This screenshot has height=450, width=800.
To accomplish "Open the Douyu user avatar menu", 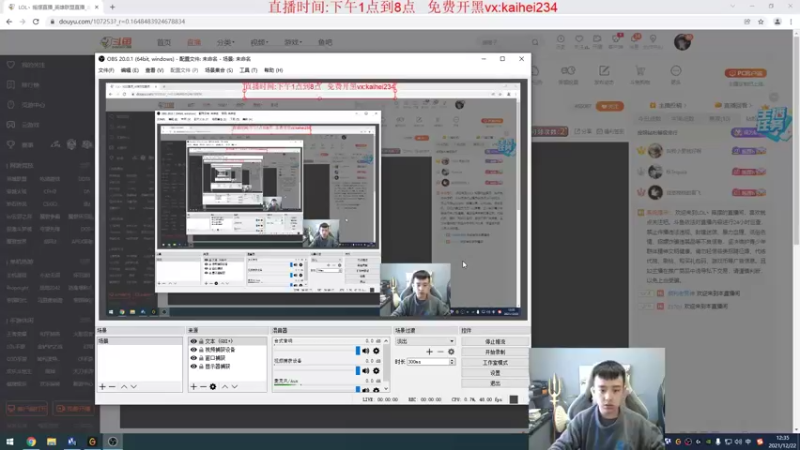I will pyautogui.click(x=683, y=42).
